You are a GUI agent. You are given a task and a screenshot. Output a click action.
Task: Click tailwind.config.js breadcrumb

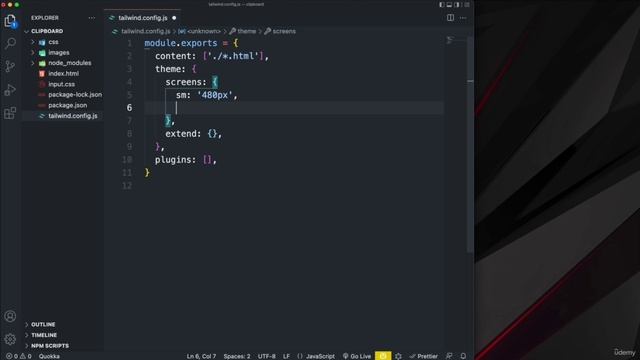[x=145, y=31]
